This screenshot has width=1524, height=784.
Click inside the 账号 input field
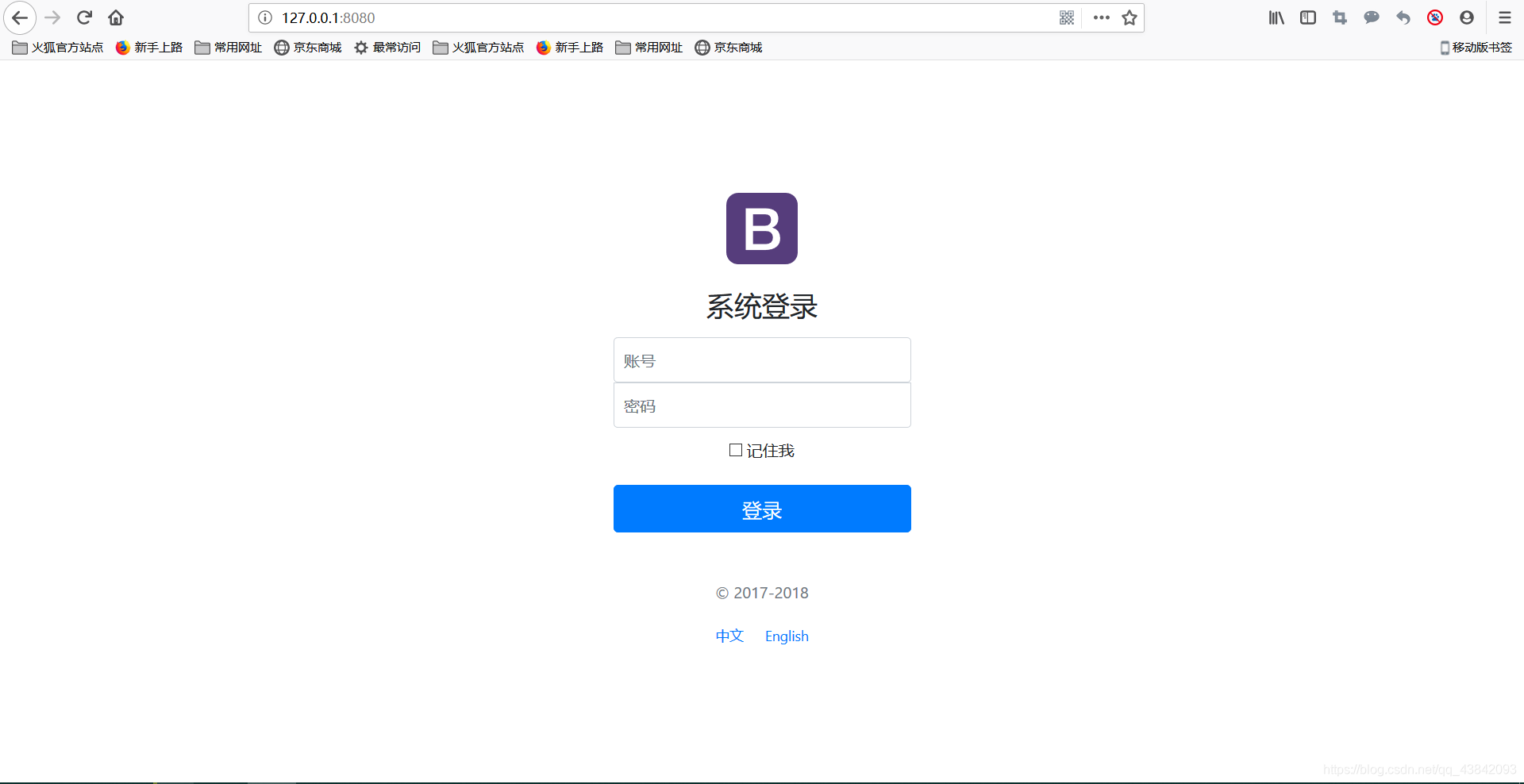click(762, 359)
